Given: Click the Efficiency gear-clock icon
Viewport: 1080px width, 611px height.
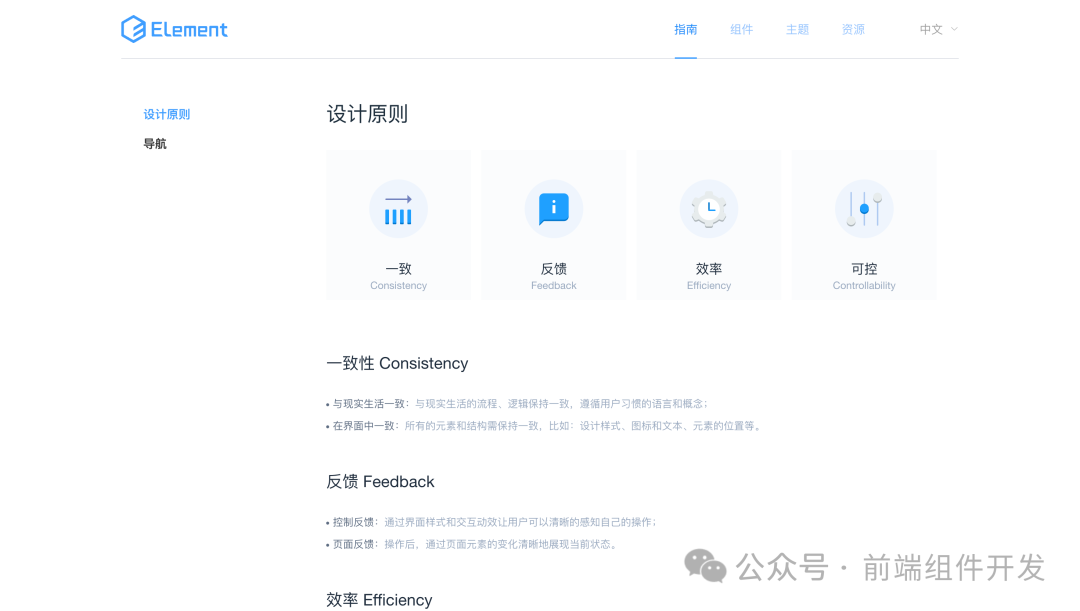Looking at the screenshot, I should (x=708, y=208).
